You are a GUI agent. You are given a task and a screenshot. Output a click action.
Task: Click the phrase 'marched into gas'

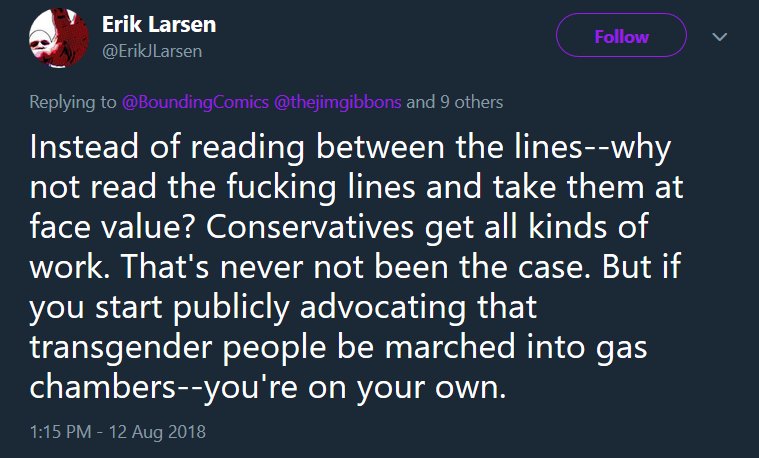click(516, 348)
